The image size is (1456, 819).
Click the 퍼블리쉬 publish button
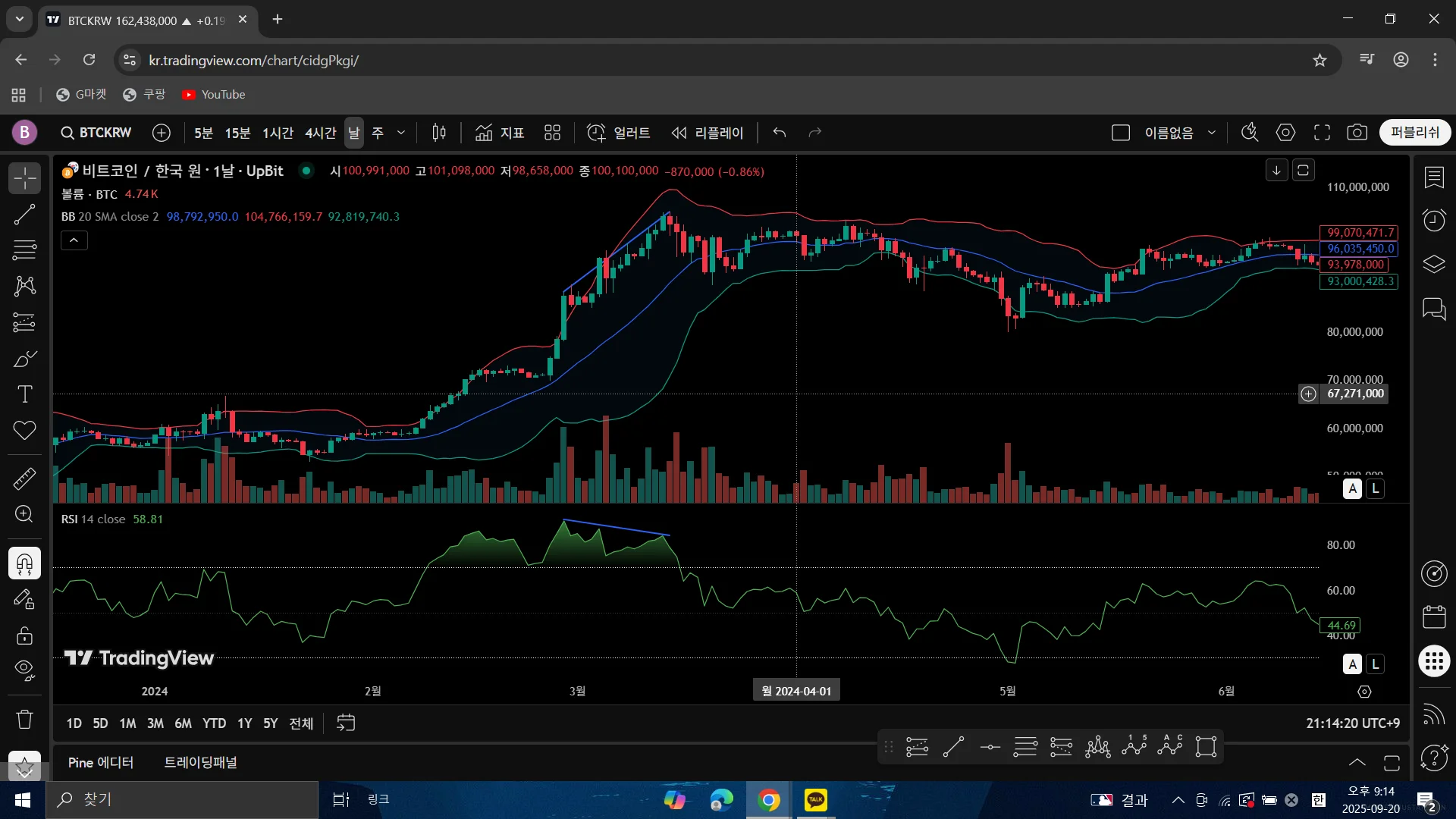(x=1415, y=133)
